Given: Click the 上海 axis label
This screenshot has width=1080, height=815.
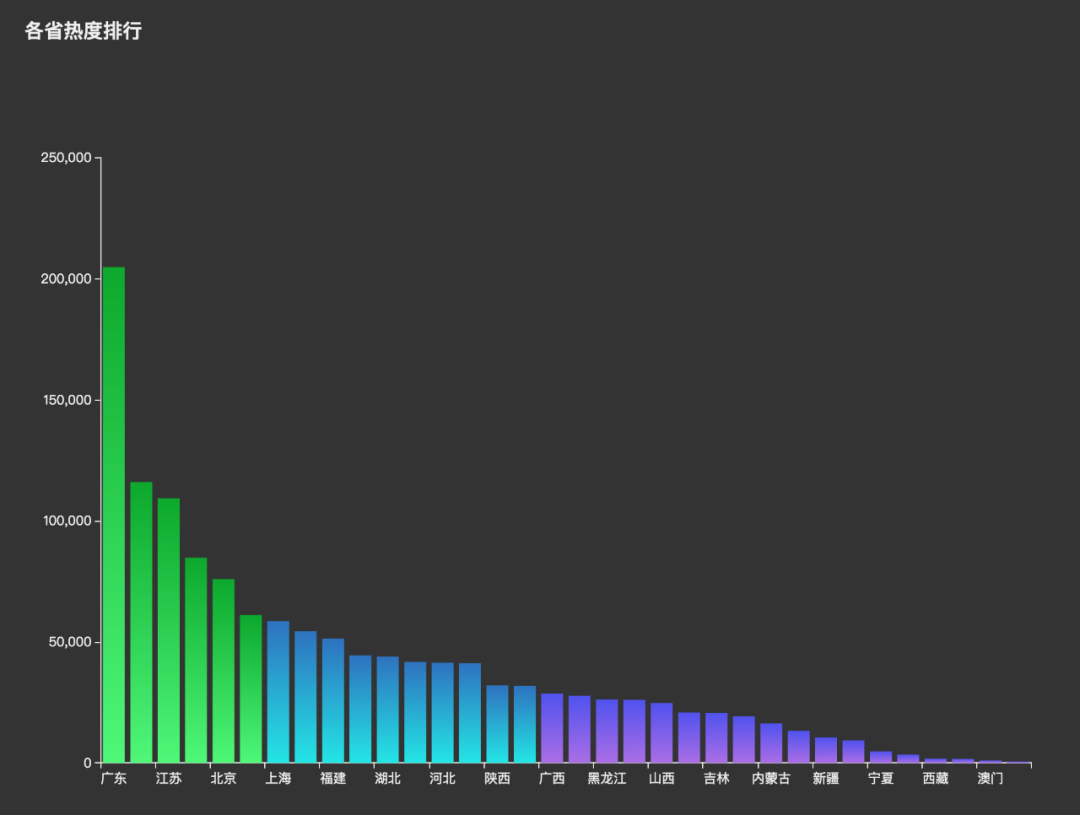Looking at the screenshot, I should coord(278,778).
